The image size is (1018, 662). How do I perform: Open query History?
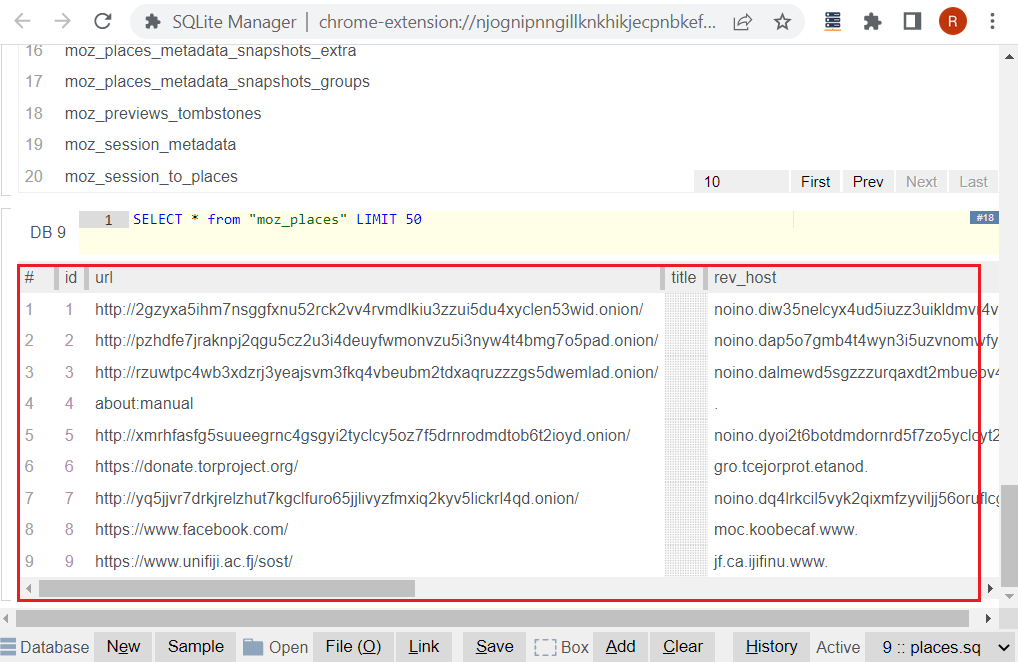[x=771, y=647]
